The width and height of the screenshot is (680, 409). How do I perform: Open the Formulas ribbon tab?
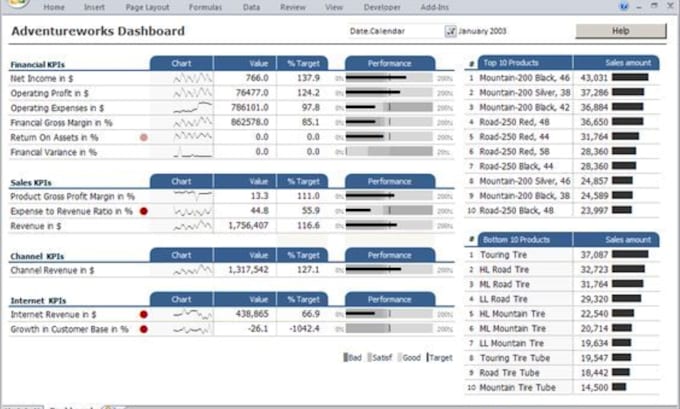tap(205, 7)
